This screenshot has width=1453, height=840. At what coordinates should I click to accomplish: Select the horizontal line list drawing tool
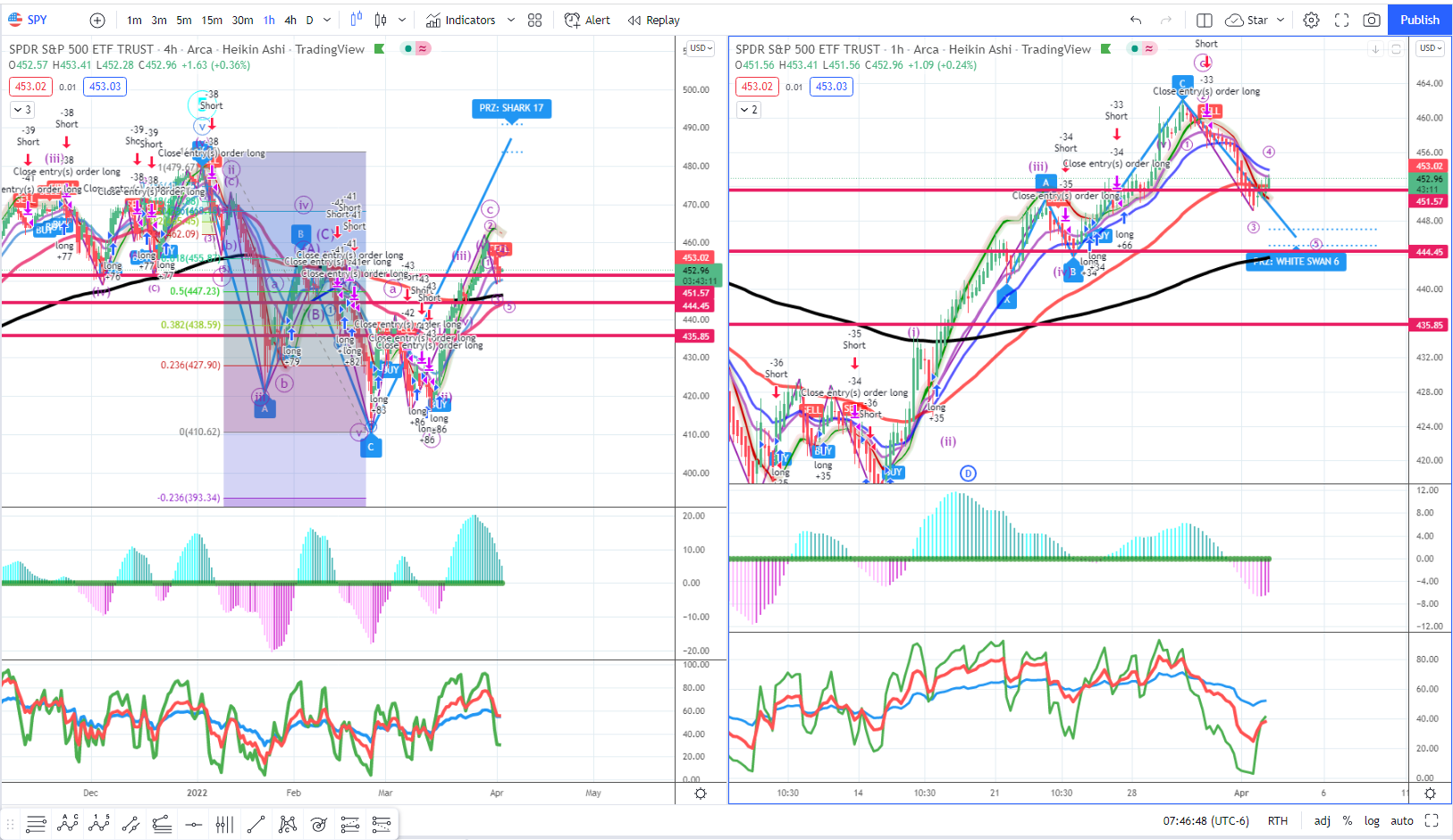[36, 824]
